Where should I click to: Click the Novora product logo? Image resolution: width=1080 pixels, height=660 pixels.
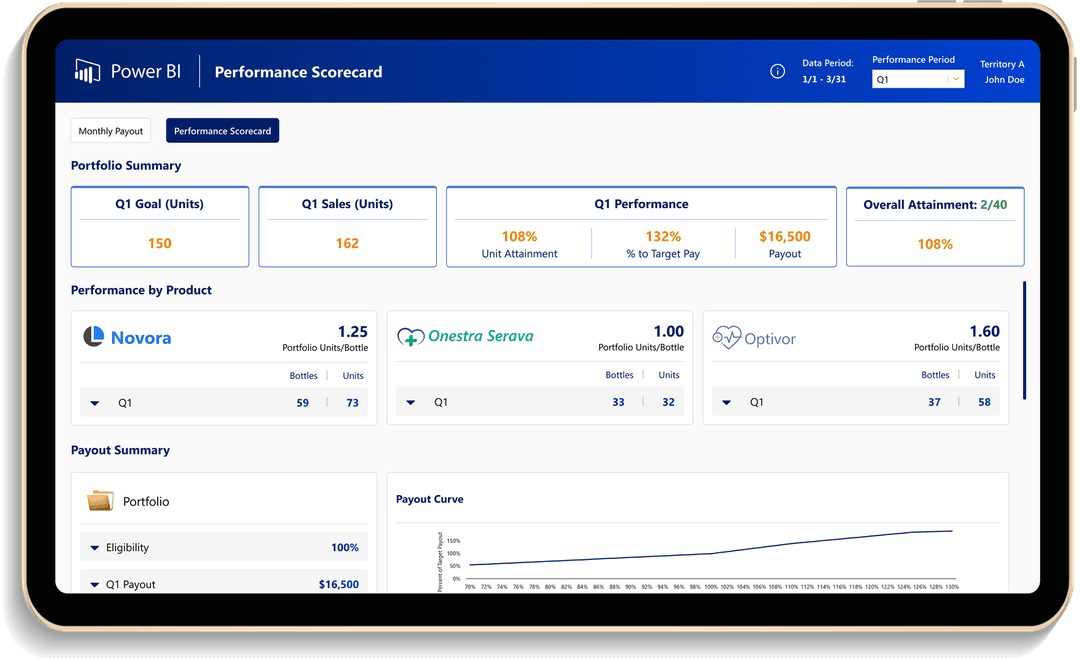(x=127, y=338)
